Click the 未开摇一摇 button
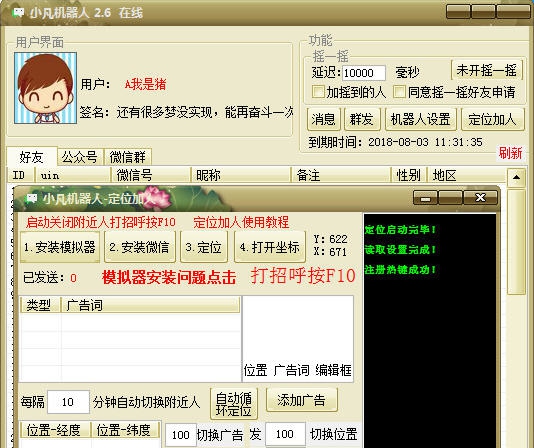Viewport: 534px width, 448px height. click(x=487, y=71)
